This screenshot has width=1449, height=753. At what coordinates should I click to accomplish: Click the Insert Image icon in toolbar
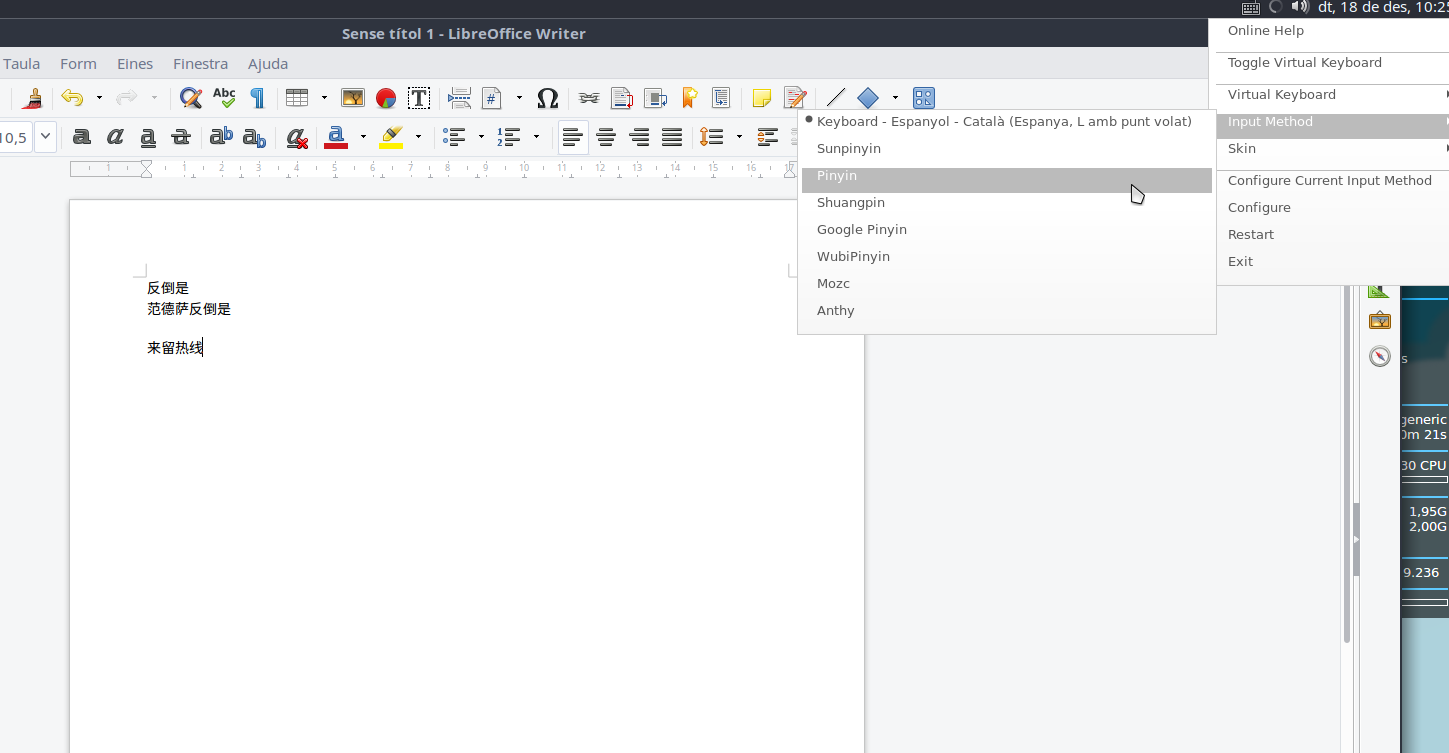tap(353, 98)
